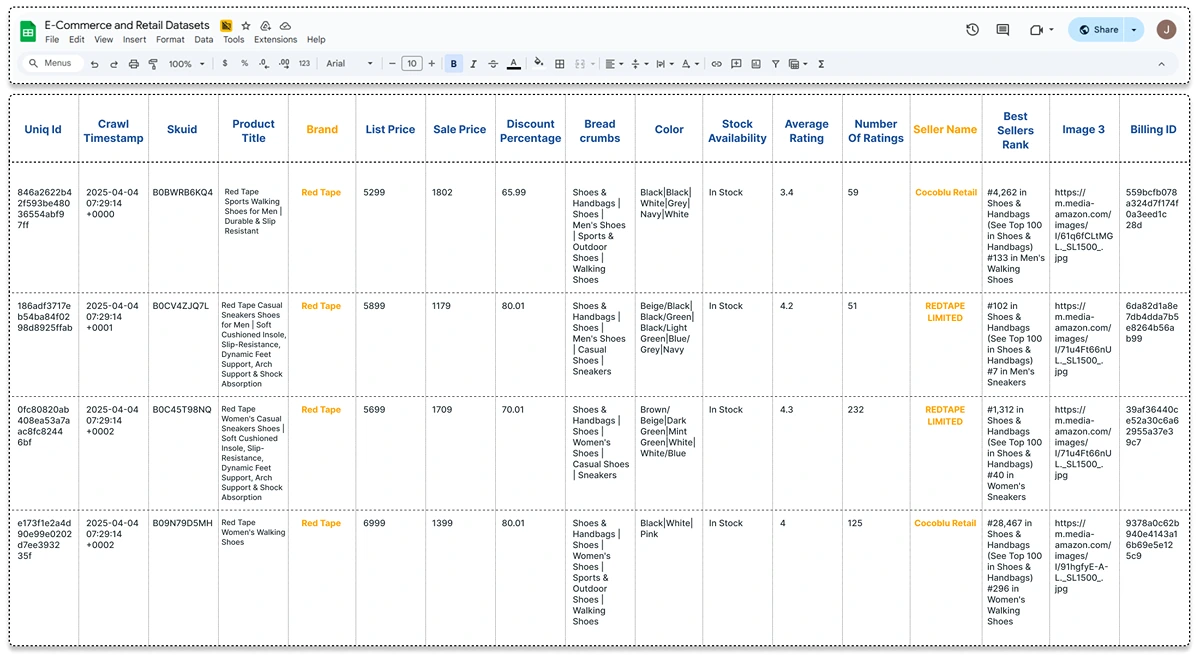
Task: Decrease font size with minus button
Action: [x=392, y=64]
